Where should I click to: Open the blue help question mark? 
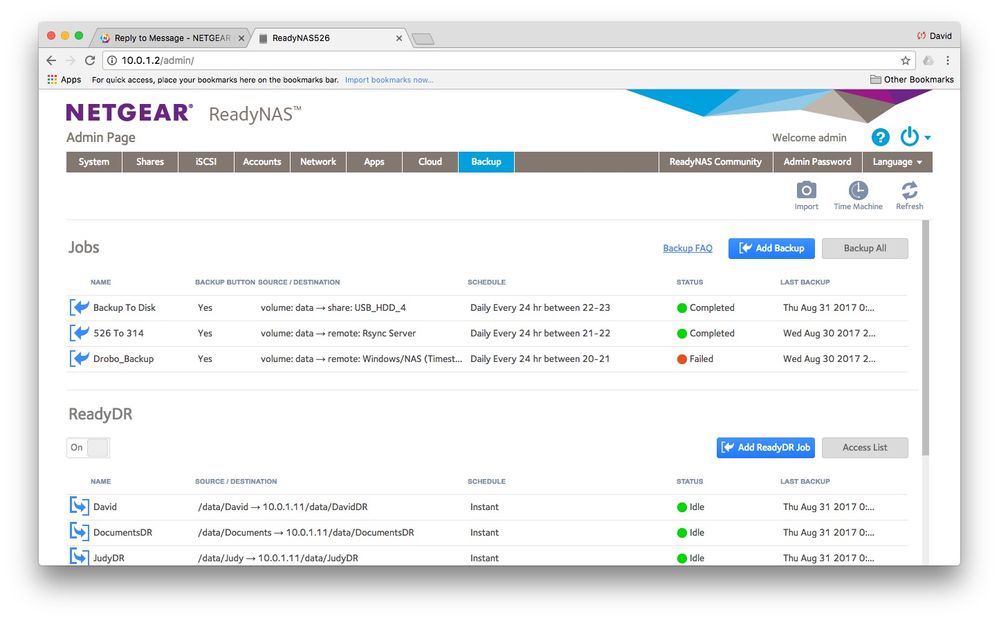[x=880, y=137]
